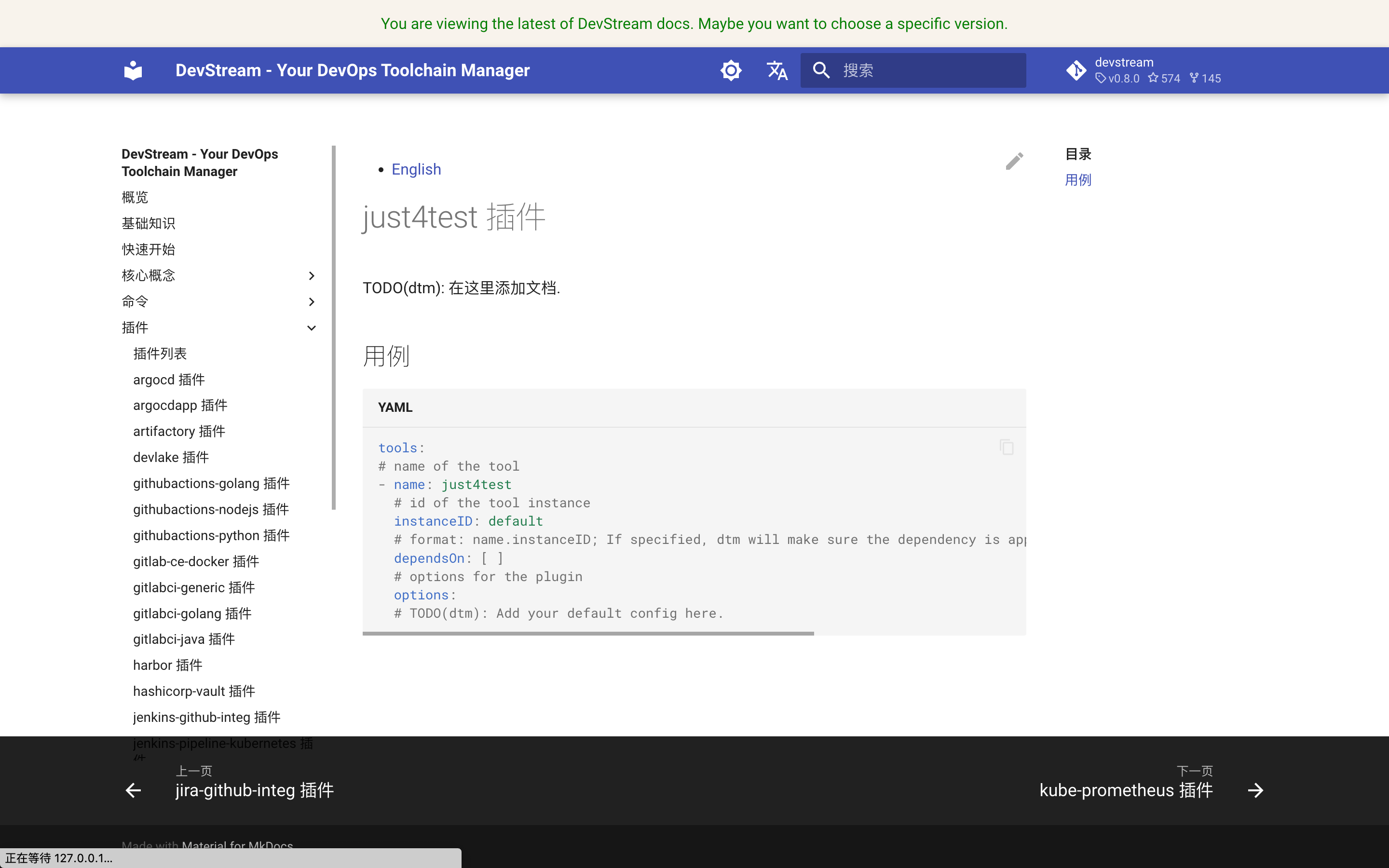Click the YAML code block horizontal scrollbar
This screenshot has width=1389, height=868.
588,633
